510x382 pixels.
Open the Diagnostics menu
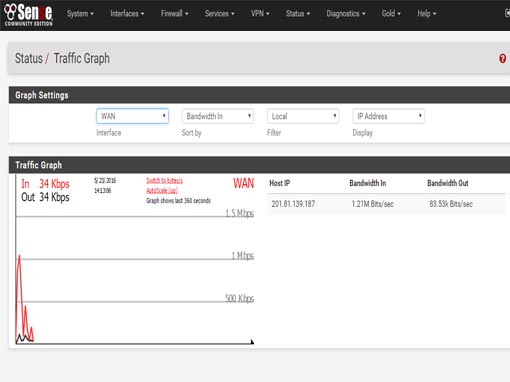pos(346,14)
